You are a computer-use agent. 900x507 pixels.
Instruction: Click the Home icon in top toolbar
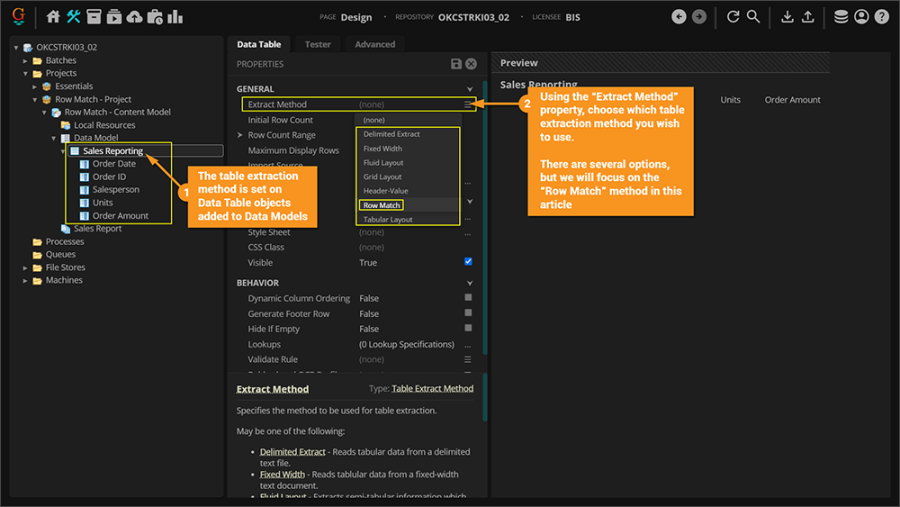(x=53, y=17)
